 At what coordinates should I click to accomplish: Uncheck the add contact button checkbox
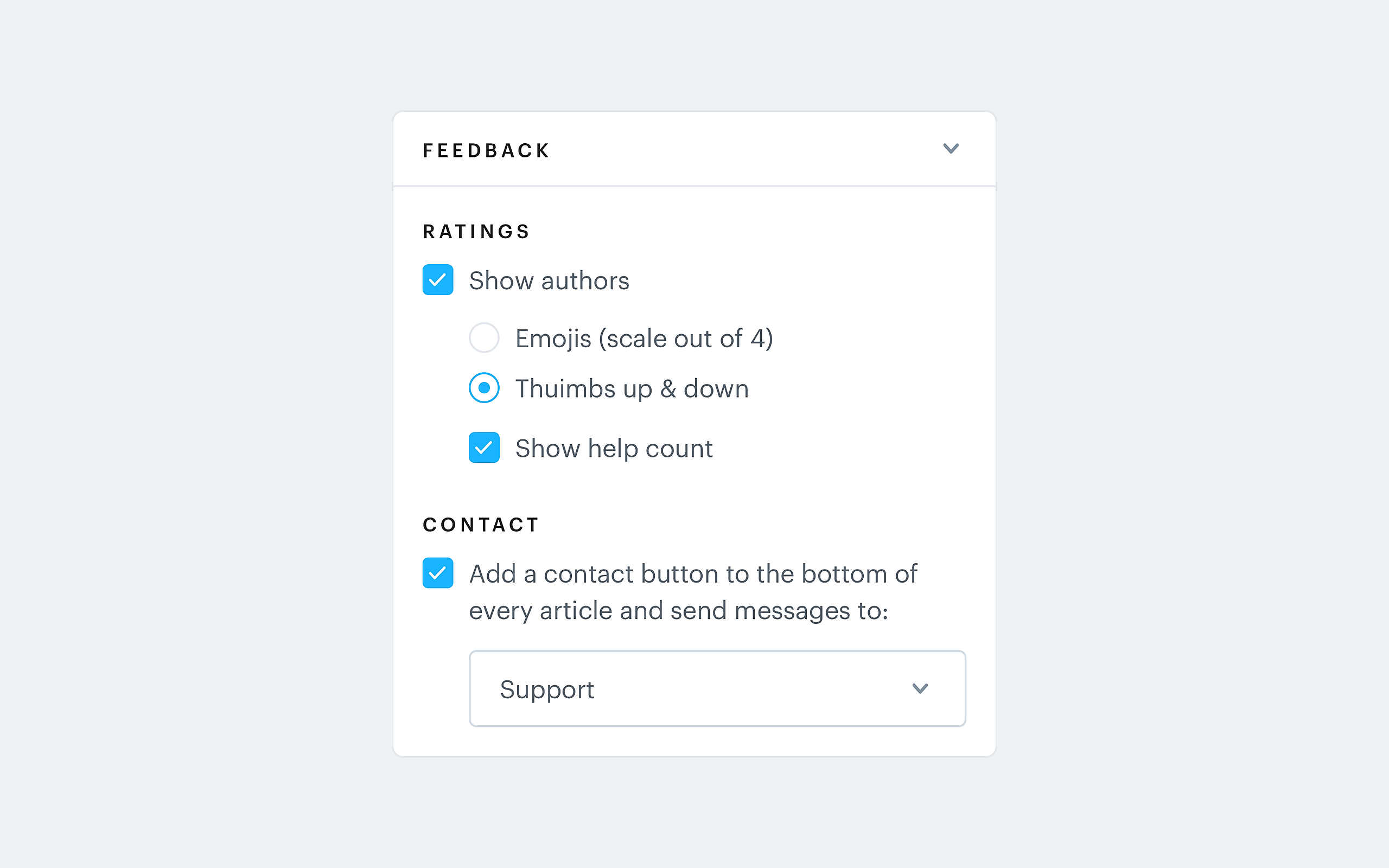(x=437, y=573)
